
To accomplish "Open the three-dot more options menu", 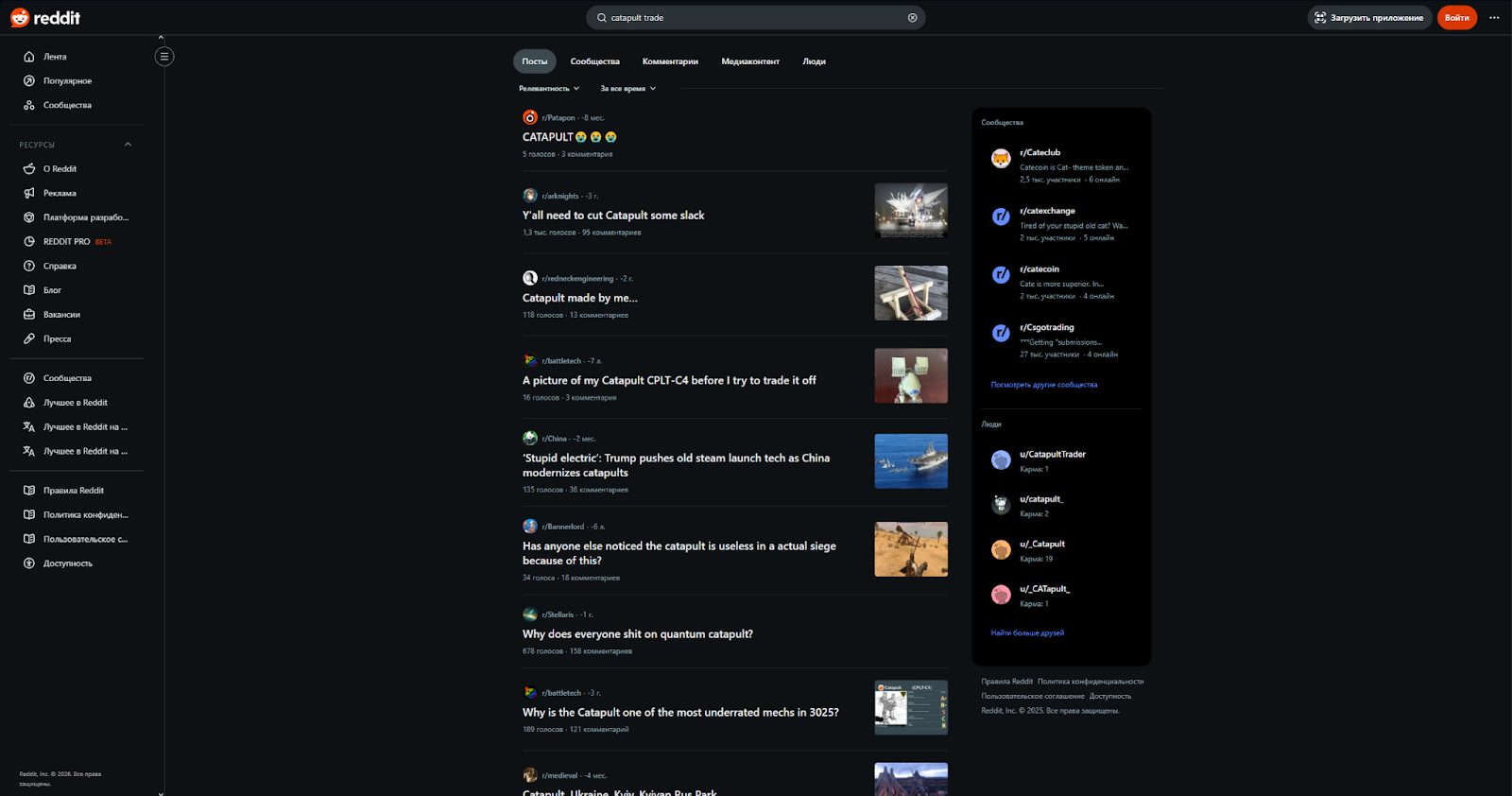I will (x=1494, y=18).
